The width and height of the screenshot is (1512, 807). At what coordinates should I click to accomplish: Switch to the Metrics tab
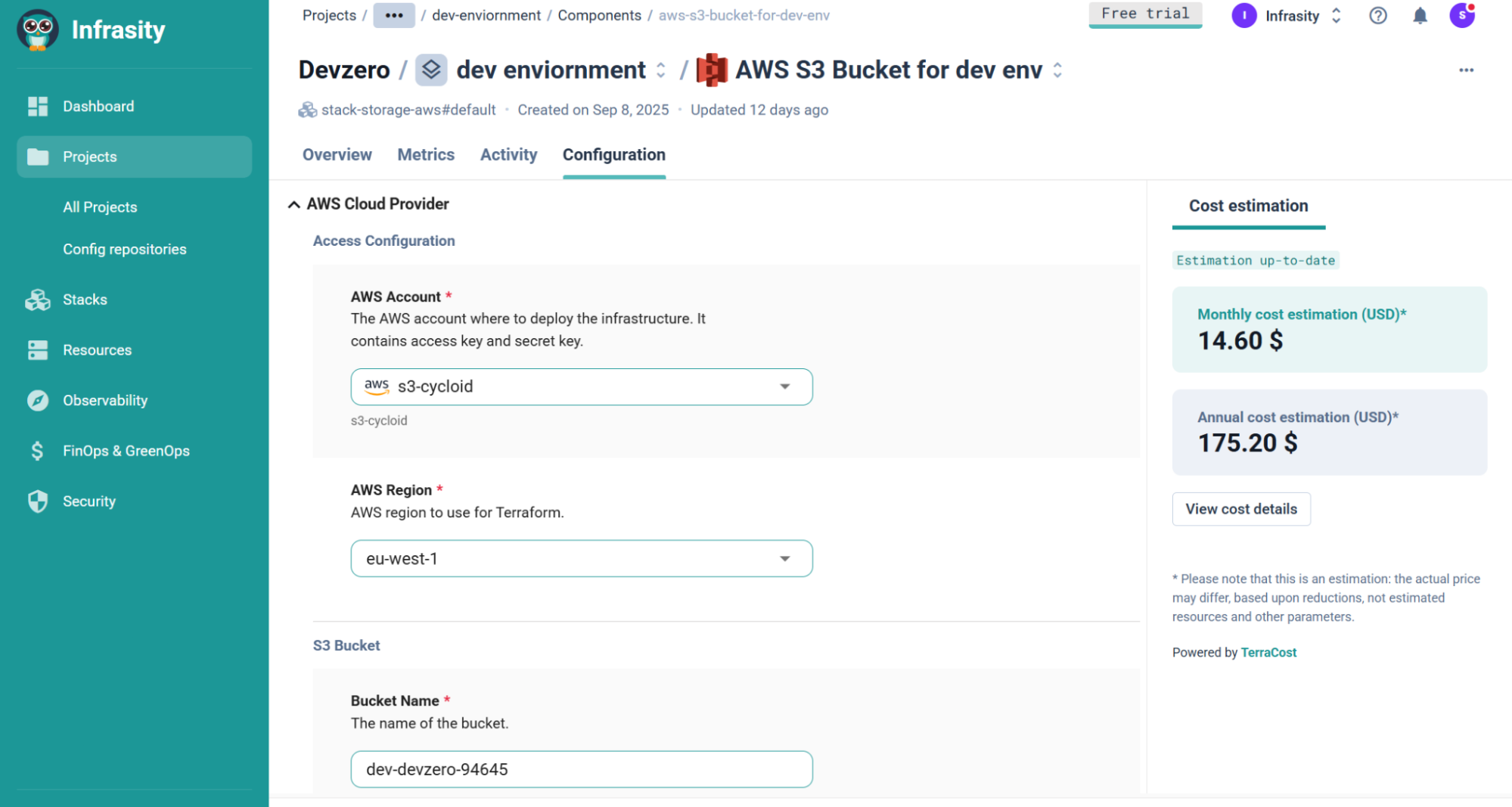[426, 155]
